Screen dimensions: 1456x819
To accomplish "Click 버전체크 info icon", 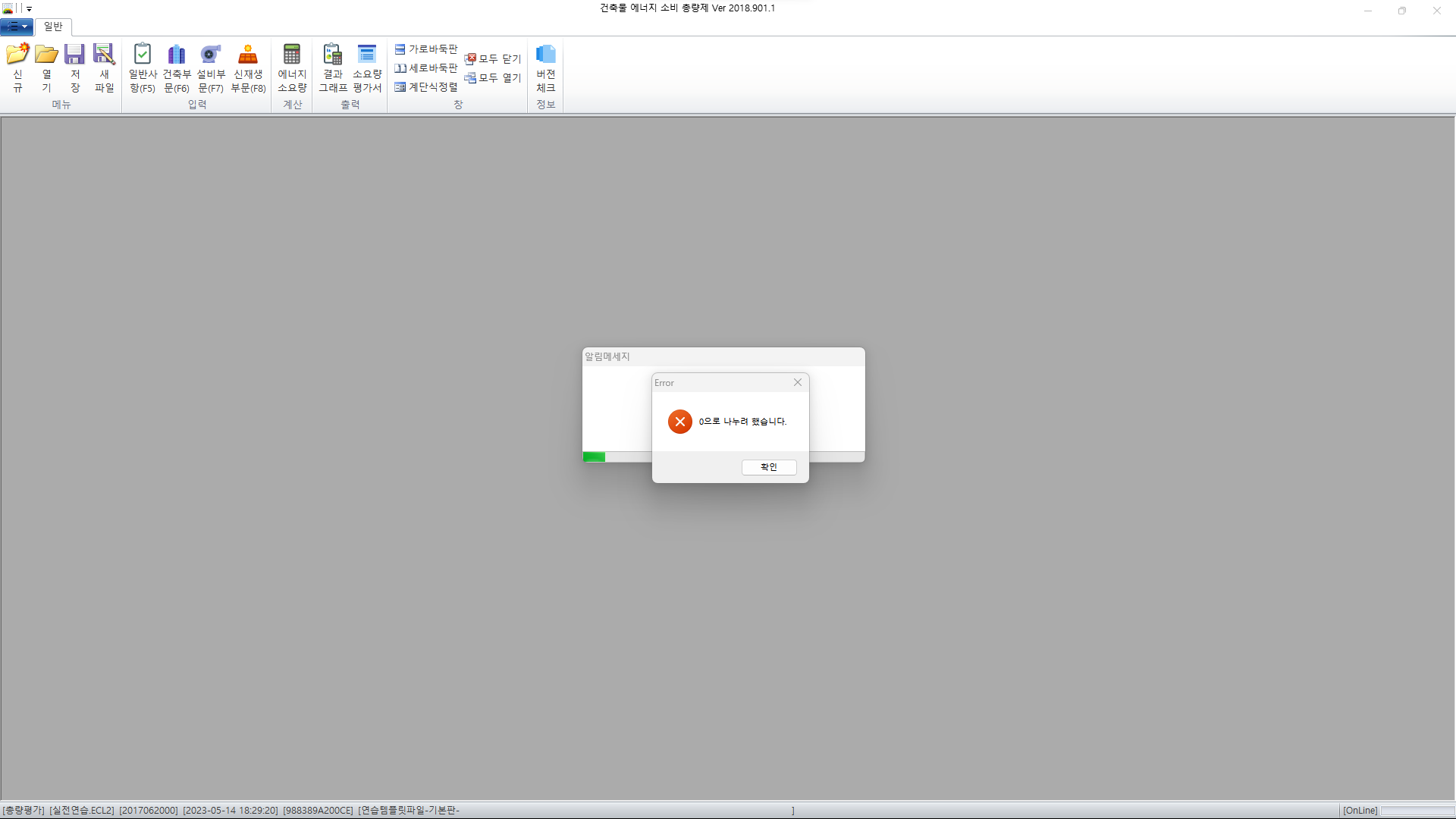I will [x=546, y=55].
